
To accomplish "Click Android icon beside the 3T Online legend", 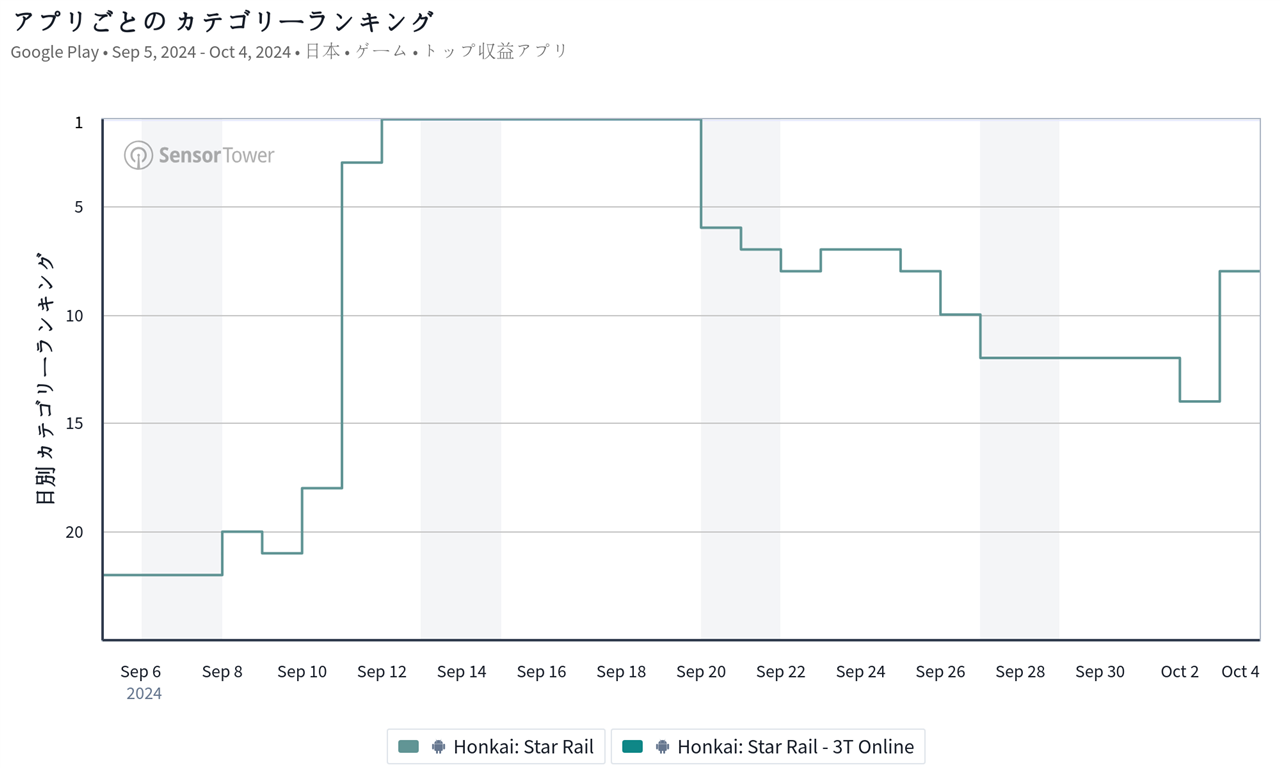I will pyautogui.click(x=662, y=746).
